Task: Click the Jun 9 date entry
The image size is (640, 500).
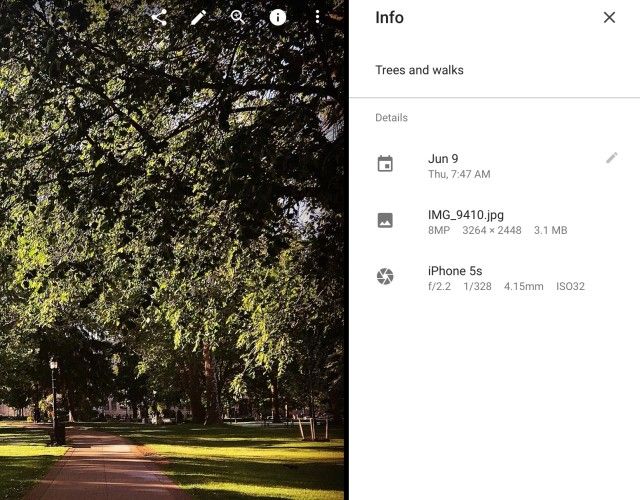Action: pyautogui.click(x=443, y=159)
